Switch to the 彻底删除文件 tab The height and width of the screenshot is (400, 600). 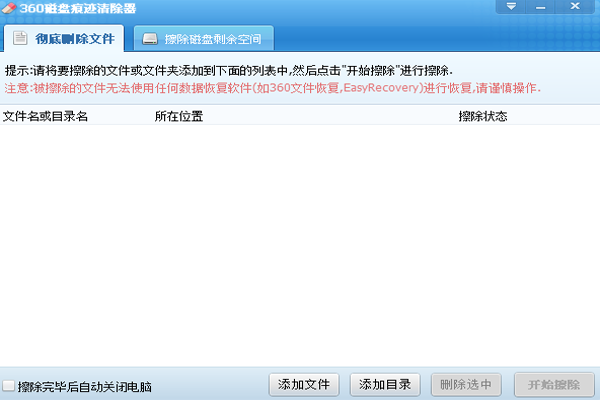(75, 41)
